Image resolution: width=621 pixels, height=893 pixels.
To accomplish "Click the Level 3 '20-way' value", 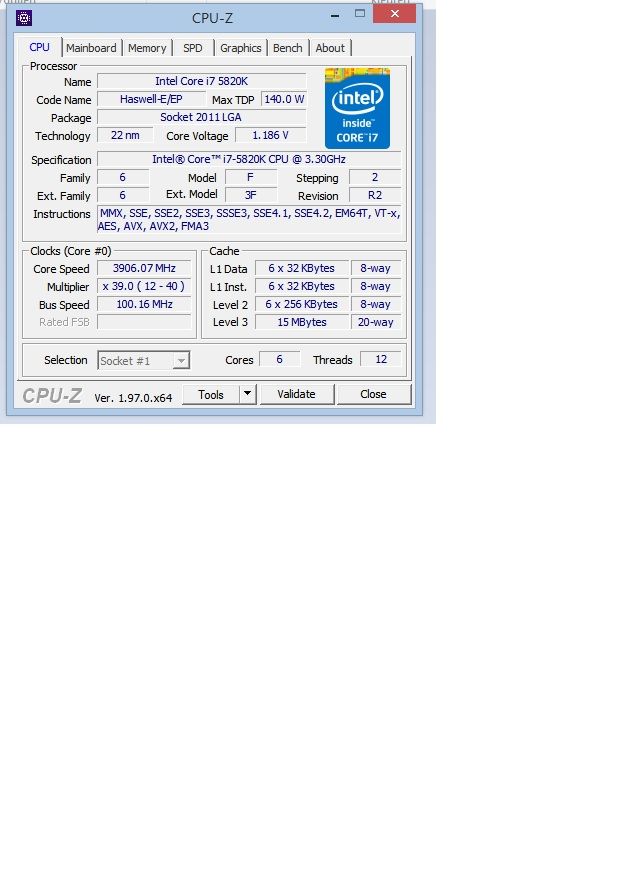I will (375, 322).
